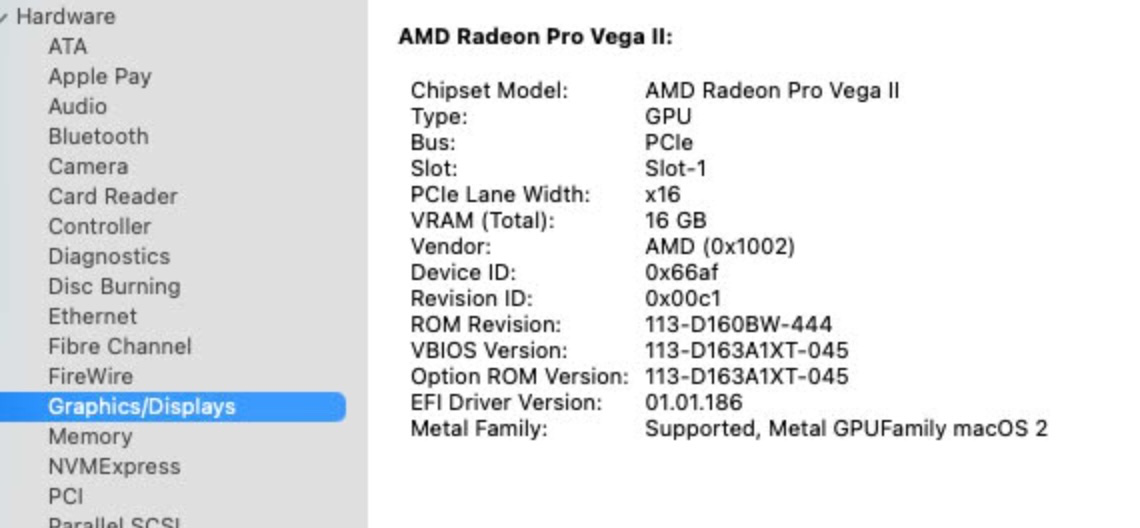Select Disc Burning in the sidebar

(x=114, y=287)
